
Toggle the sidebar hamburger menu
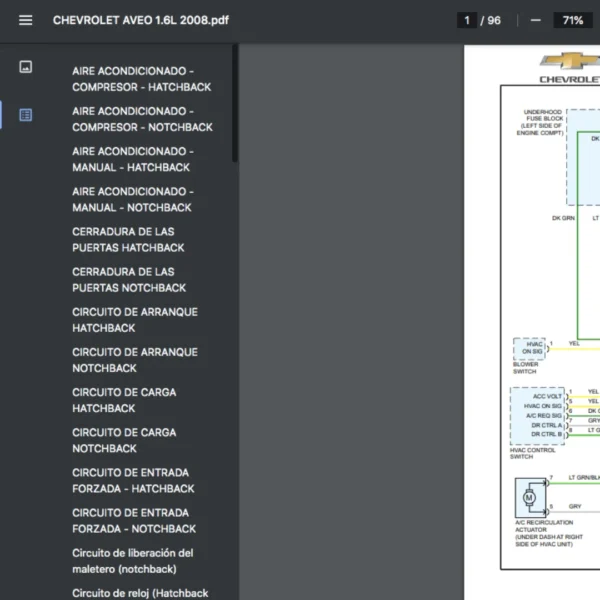tap(26, 20)
